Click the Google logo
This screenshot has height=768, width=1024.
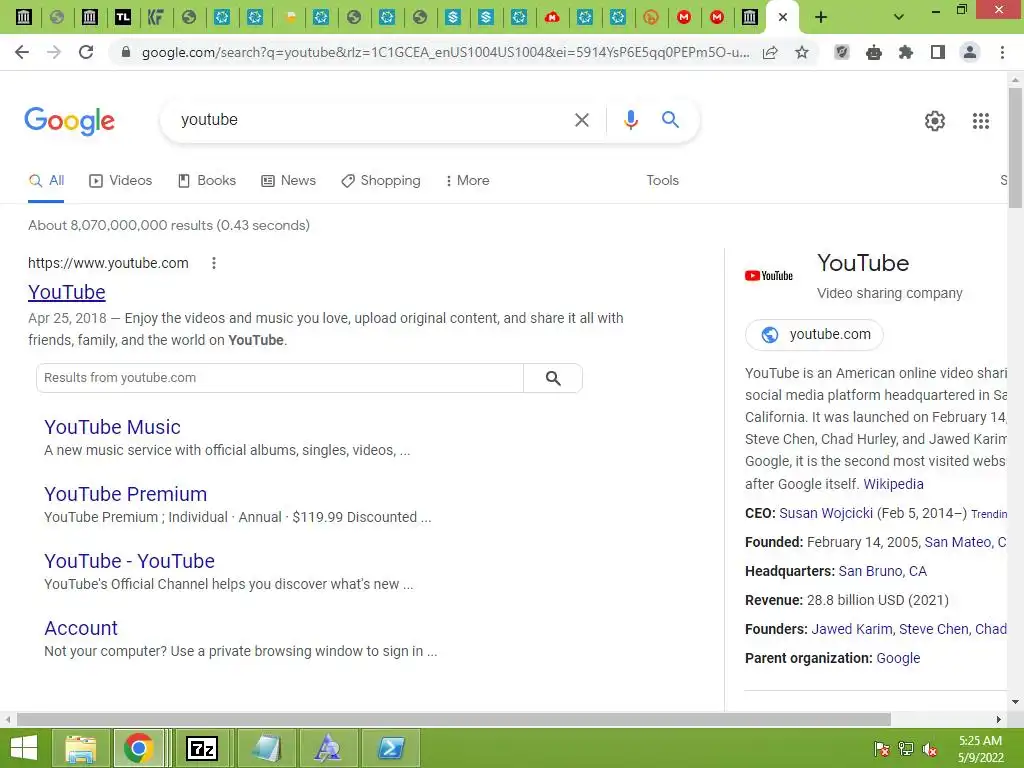[x=69, y=121]
